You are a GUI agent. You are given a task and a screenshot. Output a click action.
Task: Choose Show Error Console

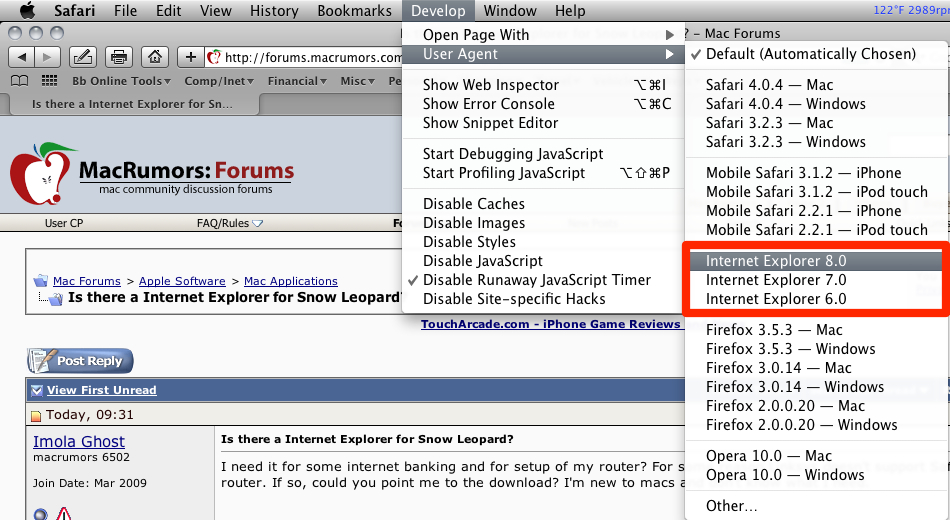pos(543,104)
